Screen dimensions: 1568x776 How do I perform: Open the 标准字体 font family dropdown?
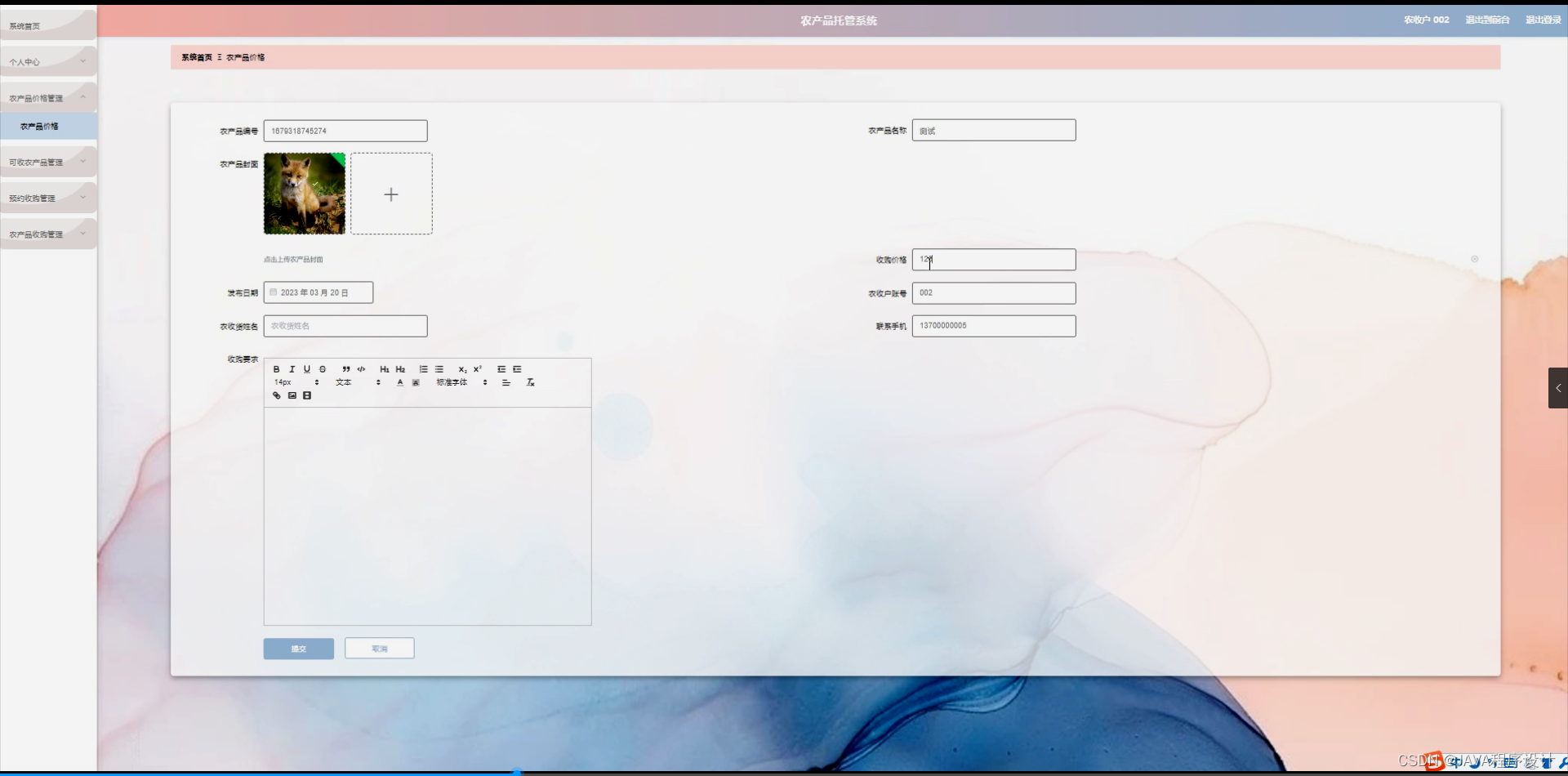(461, 382)
